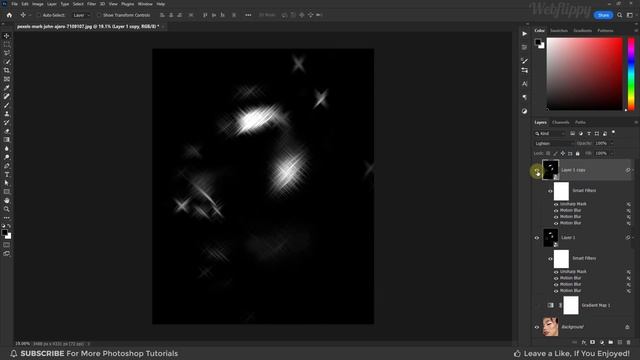Select the Rectangular Marquee tool
The width and height of the screenshot is (640, 360).
click(x=7, y=44)
